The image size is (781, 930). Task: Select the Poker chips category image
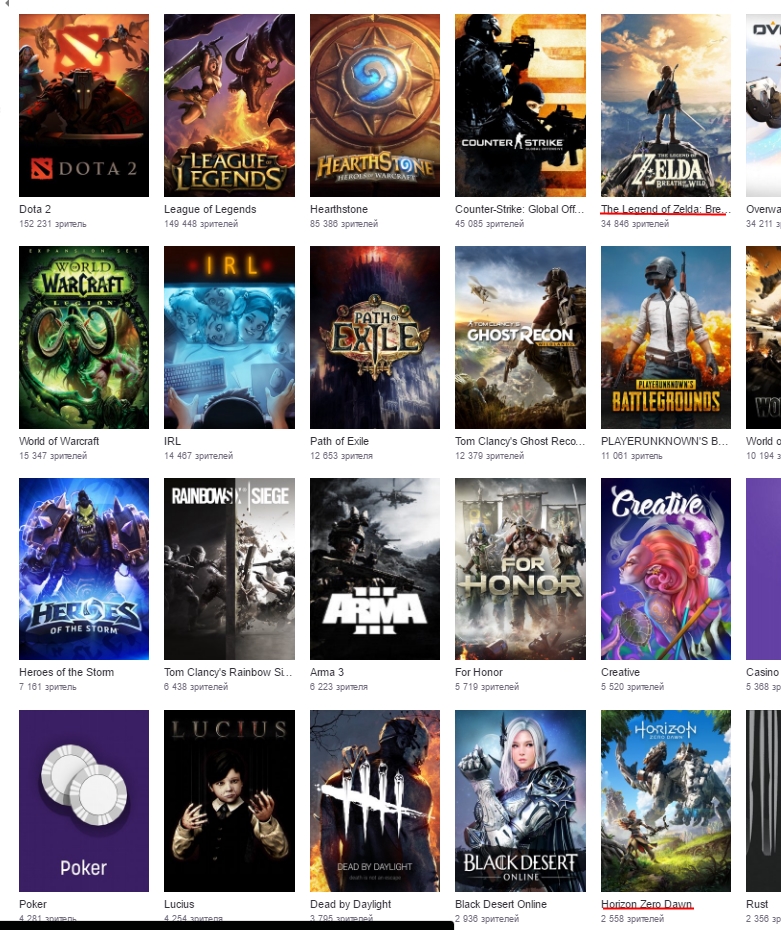[x=84, y=800]
